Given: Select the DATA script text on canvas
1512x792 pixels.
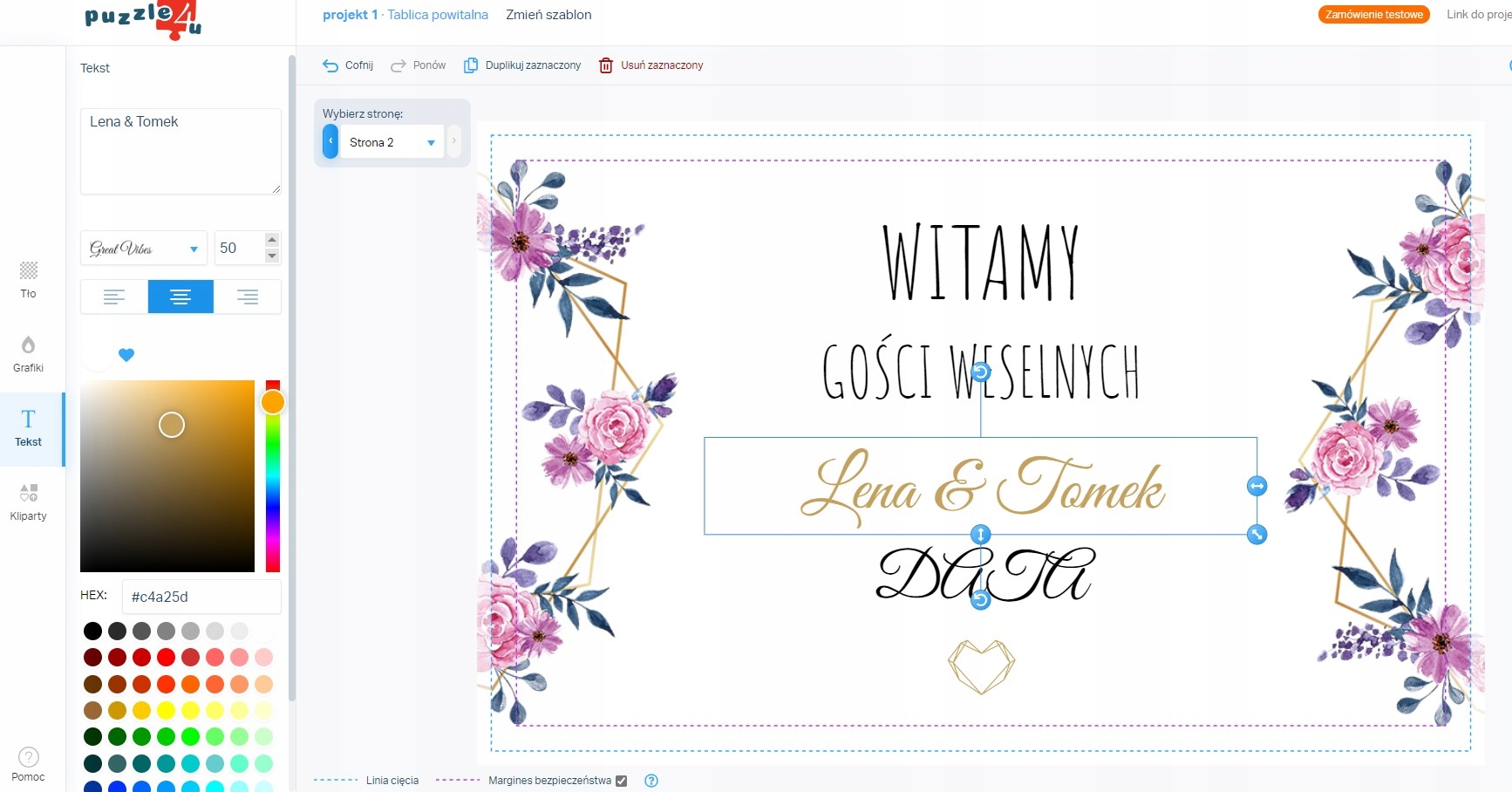Looking at the screenshot, I should tap(984, 573).
